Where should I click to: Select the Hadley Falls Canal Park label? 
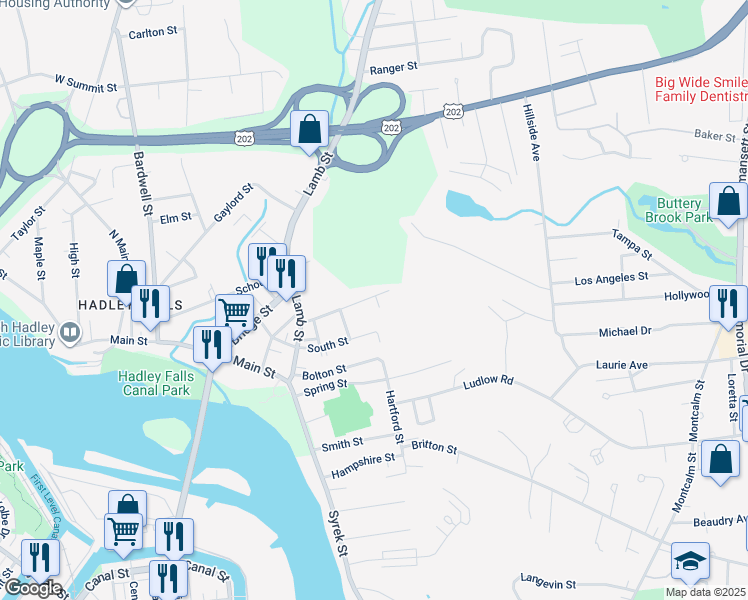(156, 383)
